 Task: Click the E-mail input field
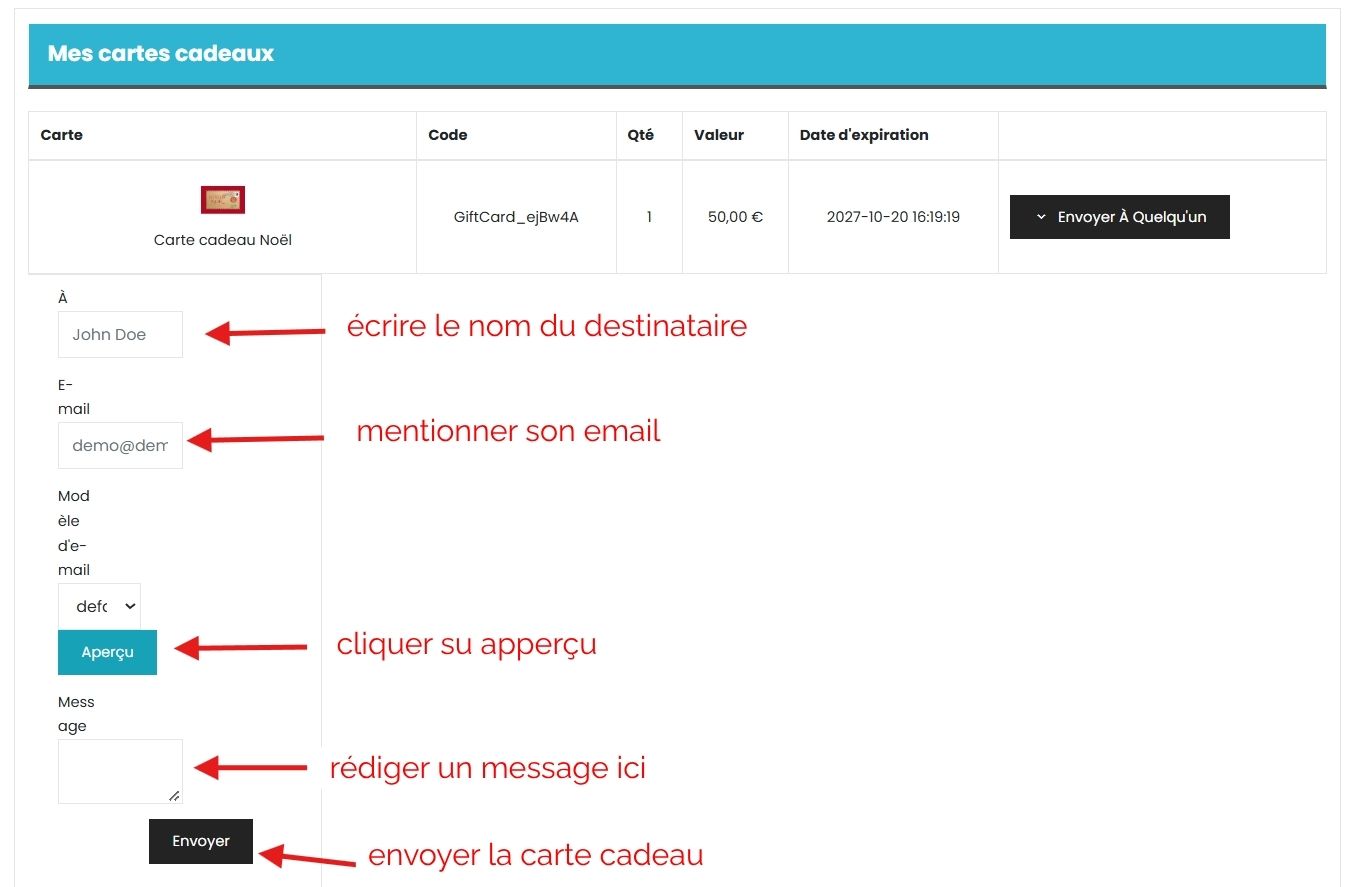[120, 445]
